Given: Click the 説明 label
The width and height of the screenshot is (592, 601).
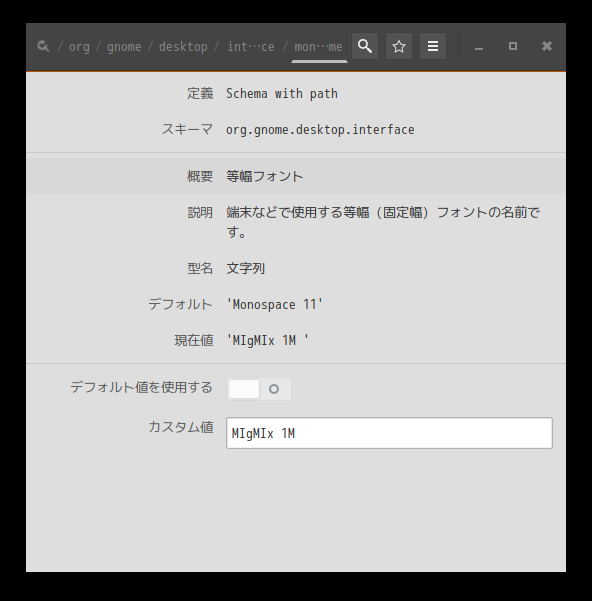Looking at the screenshot, I should (x=200, y=212).
